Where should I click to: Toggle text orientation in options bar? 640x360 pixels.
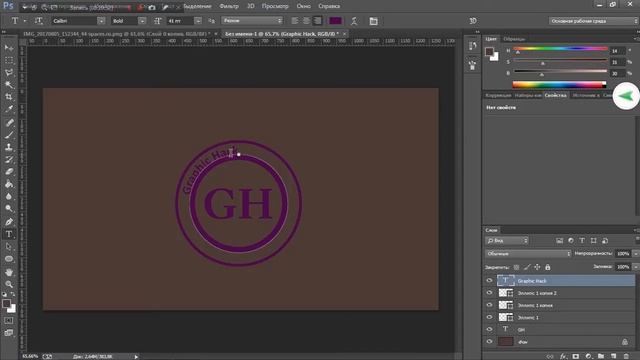point(38,21)
